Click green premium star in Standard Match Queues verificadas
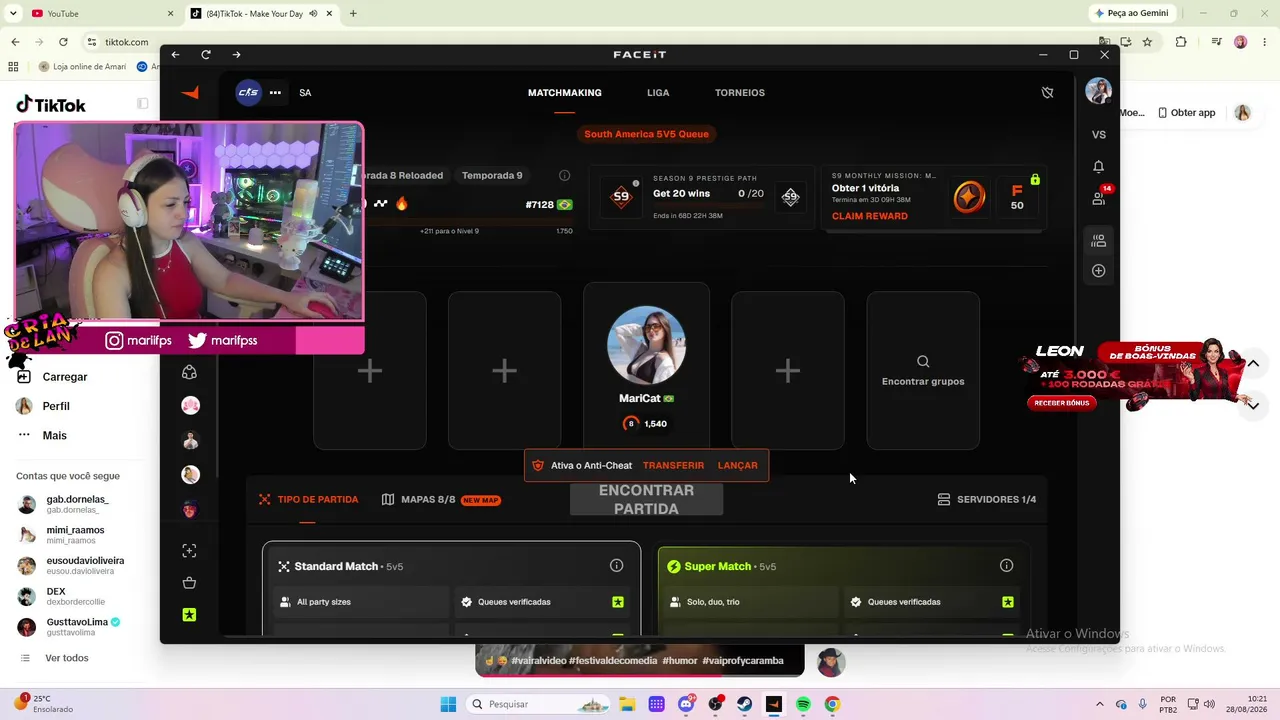The height and width of the screenshot is (720, 1280). tap(618, 602)
